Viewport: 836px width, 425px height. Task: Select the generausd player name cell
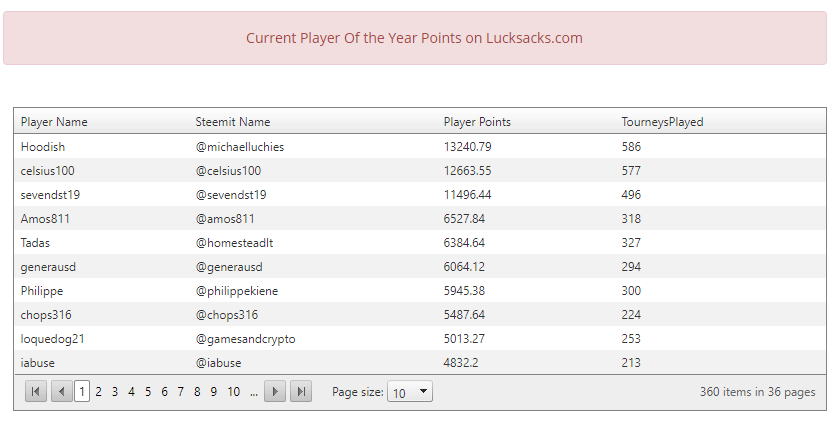pos(48,267)
